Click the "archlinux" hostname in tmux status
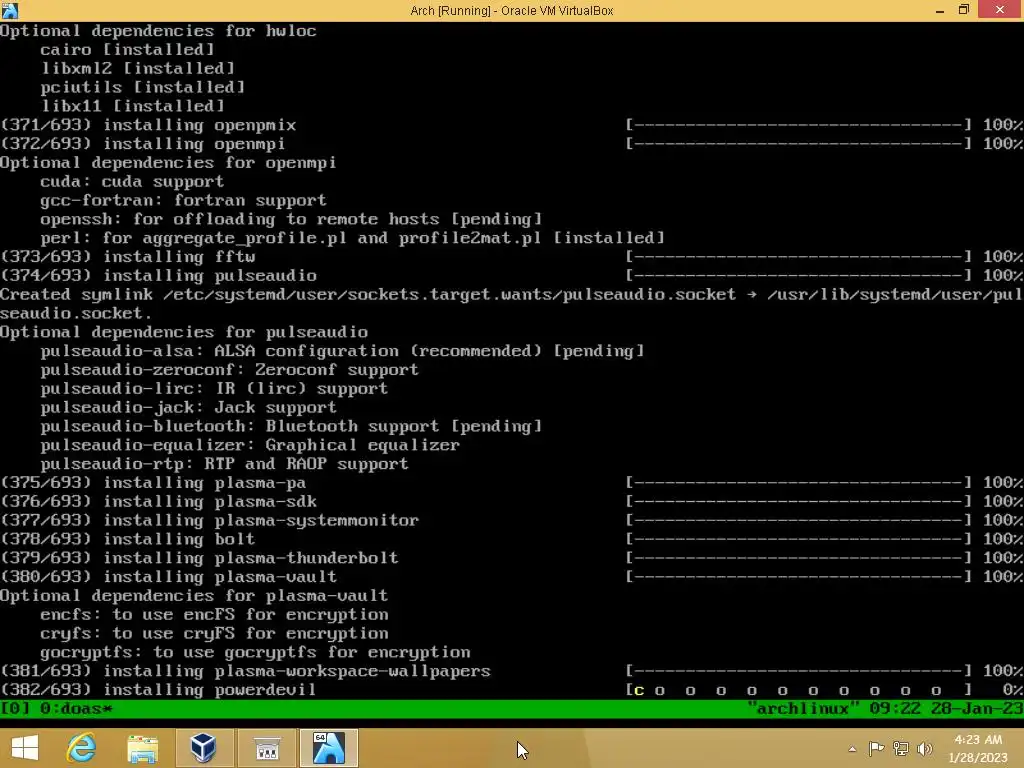1024x768 pixels. click(803, 709)
